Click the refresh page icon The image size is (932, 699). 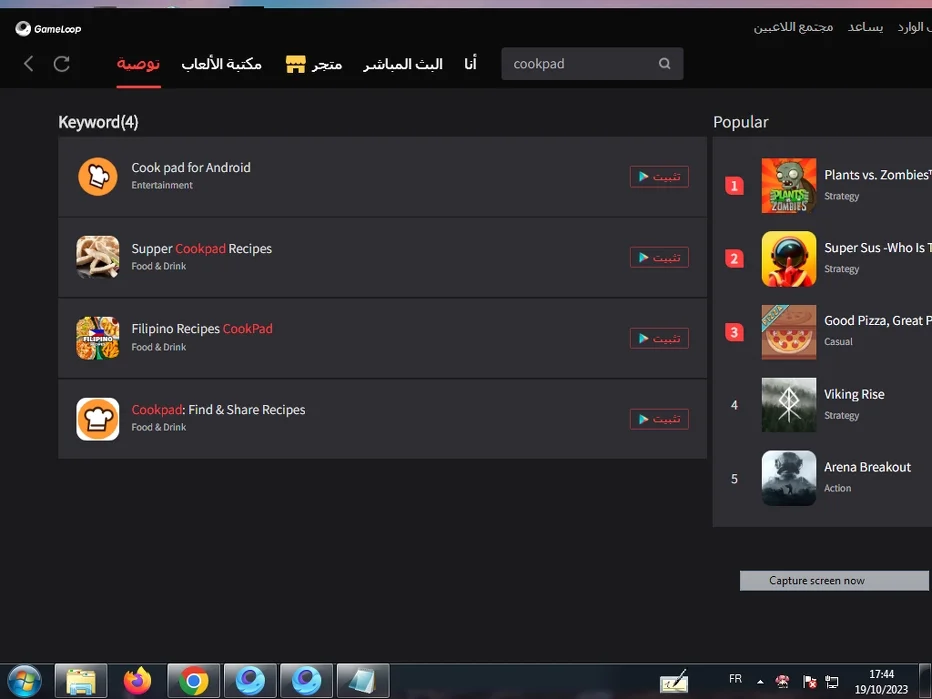point(62,64)
